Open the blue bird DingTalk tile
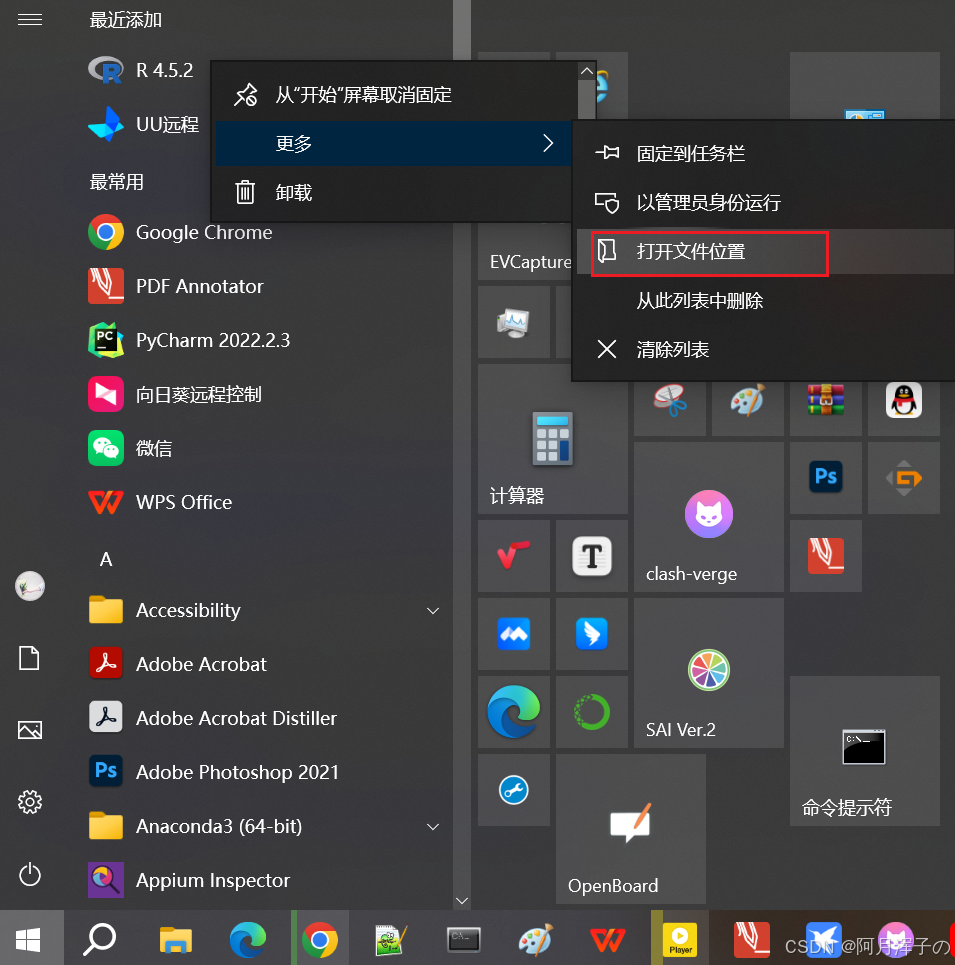Image resolution: width=955 pixels, height=965 pixels. coord(592,634)
